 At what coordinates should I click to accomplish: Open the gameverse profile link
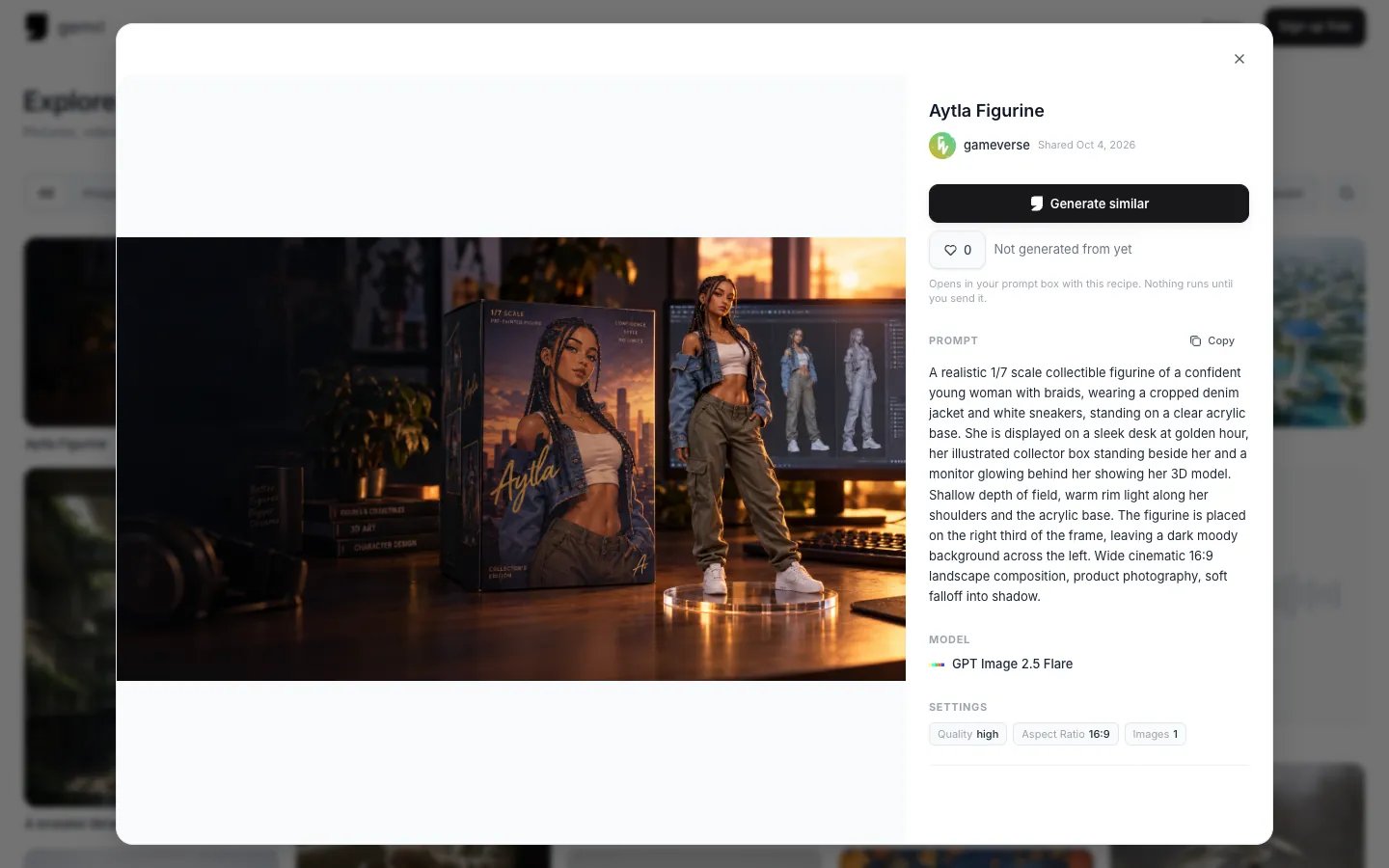(x=996, y=146)
